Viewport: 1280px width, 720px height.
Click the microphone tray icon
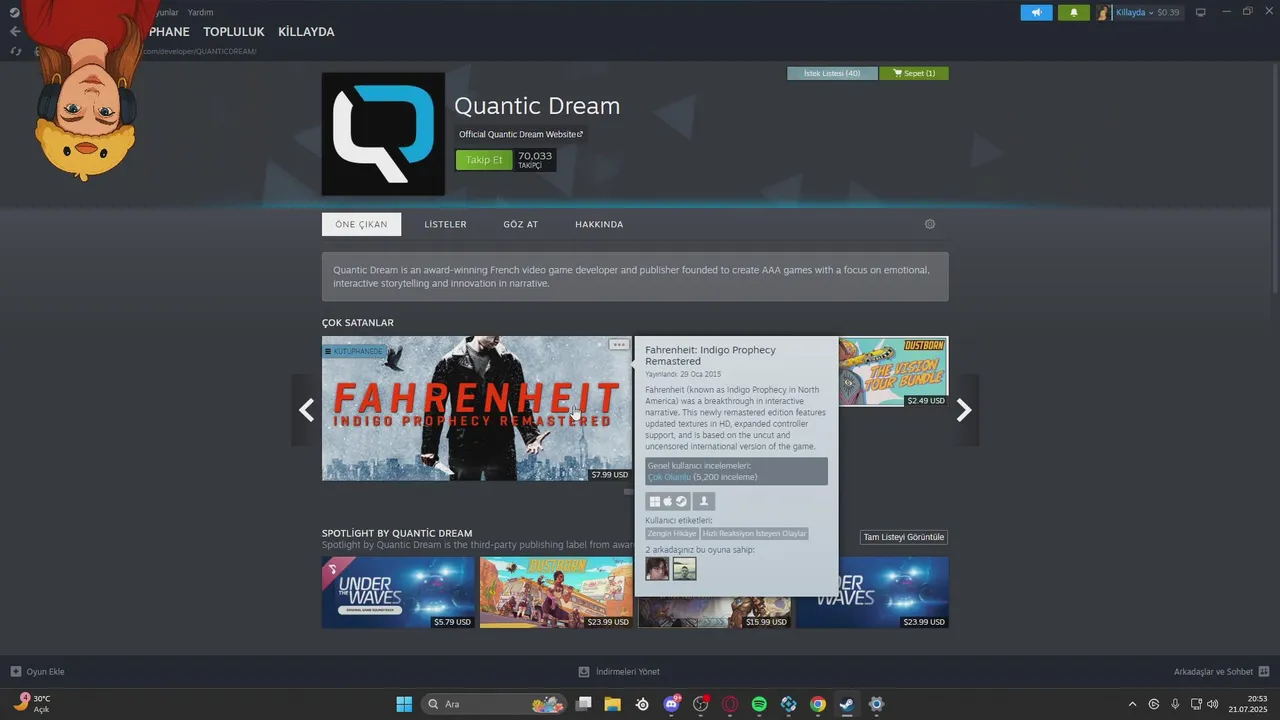click(x=1175, y=704)
